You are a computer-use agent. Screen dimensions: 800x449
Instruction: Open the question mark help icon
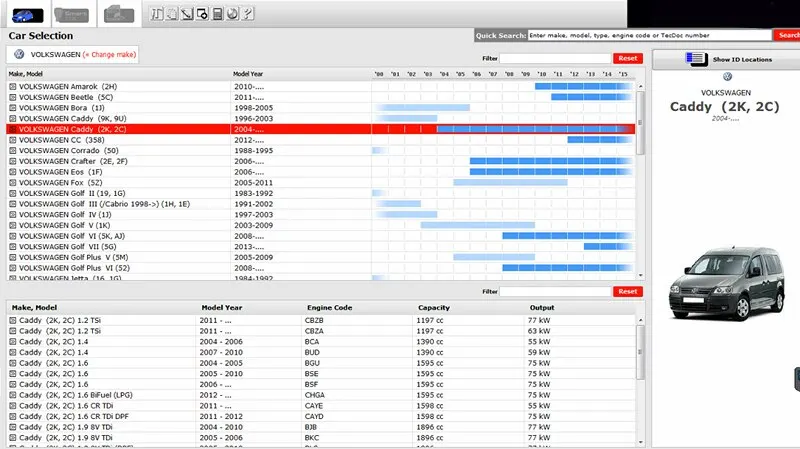pos(247,14)
